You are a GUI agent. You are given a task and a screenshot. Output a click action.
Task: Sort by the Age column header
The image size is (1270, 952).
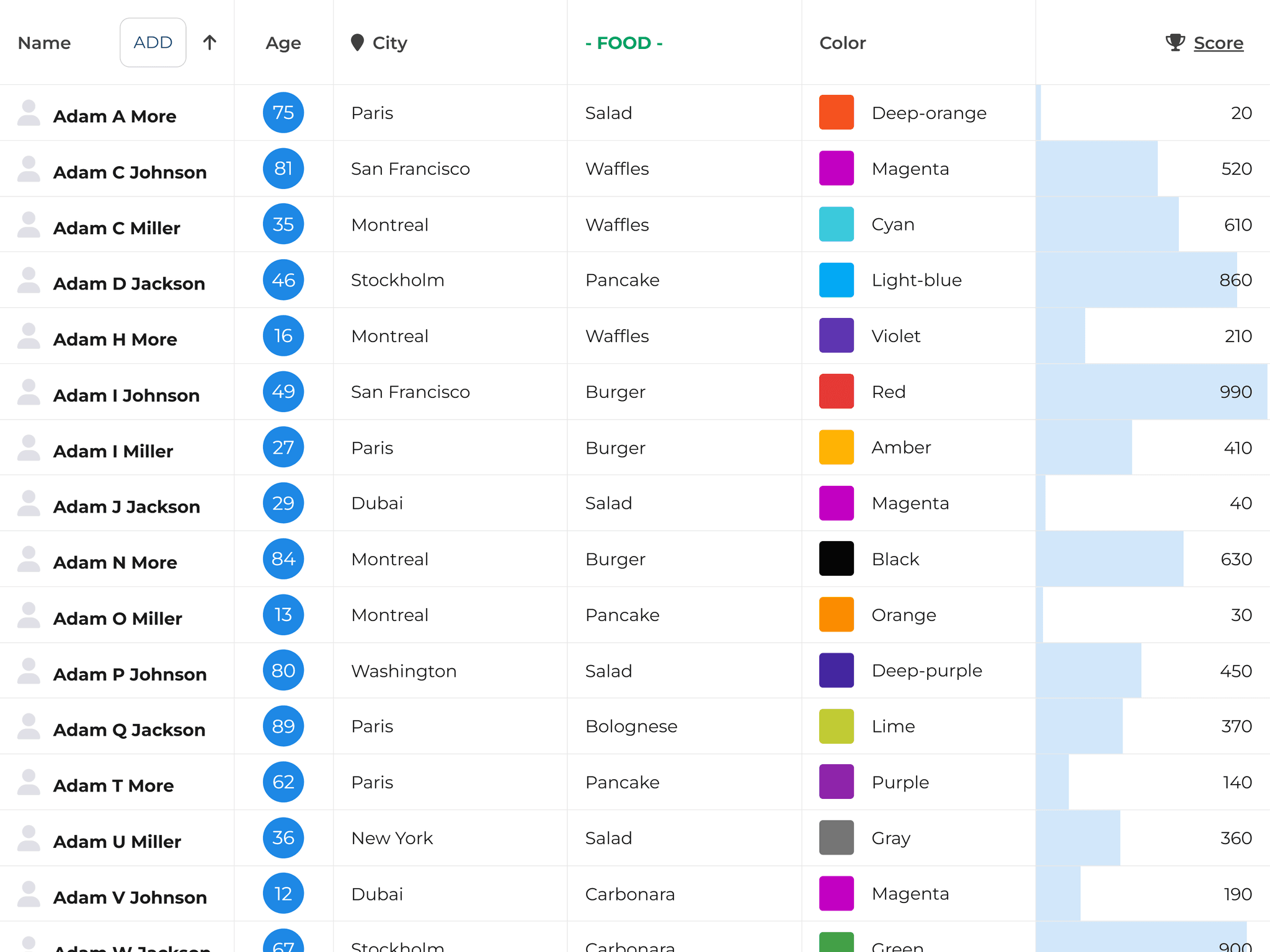click(283, 43)
